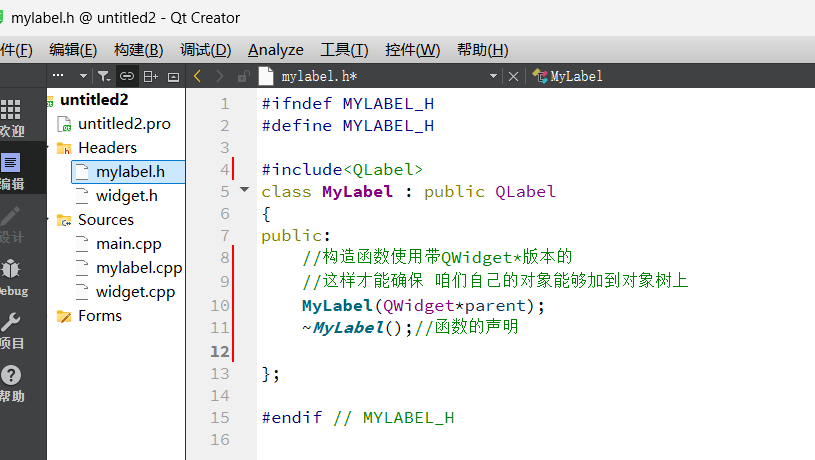Click the '#define MYLABEL_H' line
The image size is (815, 460).
point(348,126)
